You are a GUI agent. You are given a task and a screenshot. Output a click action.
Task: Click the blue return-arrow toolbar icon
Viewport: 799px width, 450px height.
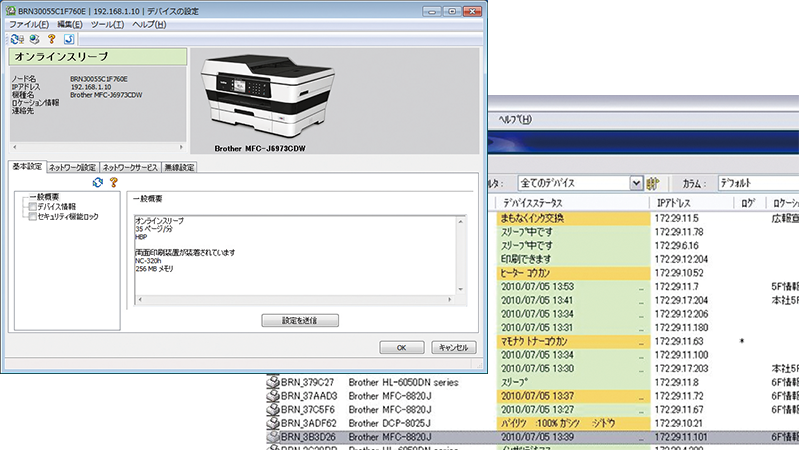(x=69, y=39)
